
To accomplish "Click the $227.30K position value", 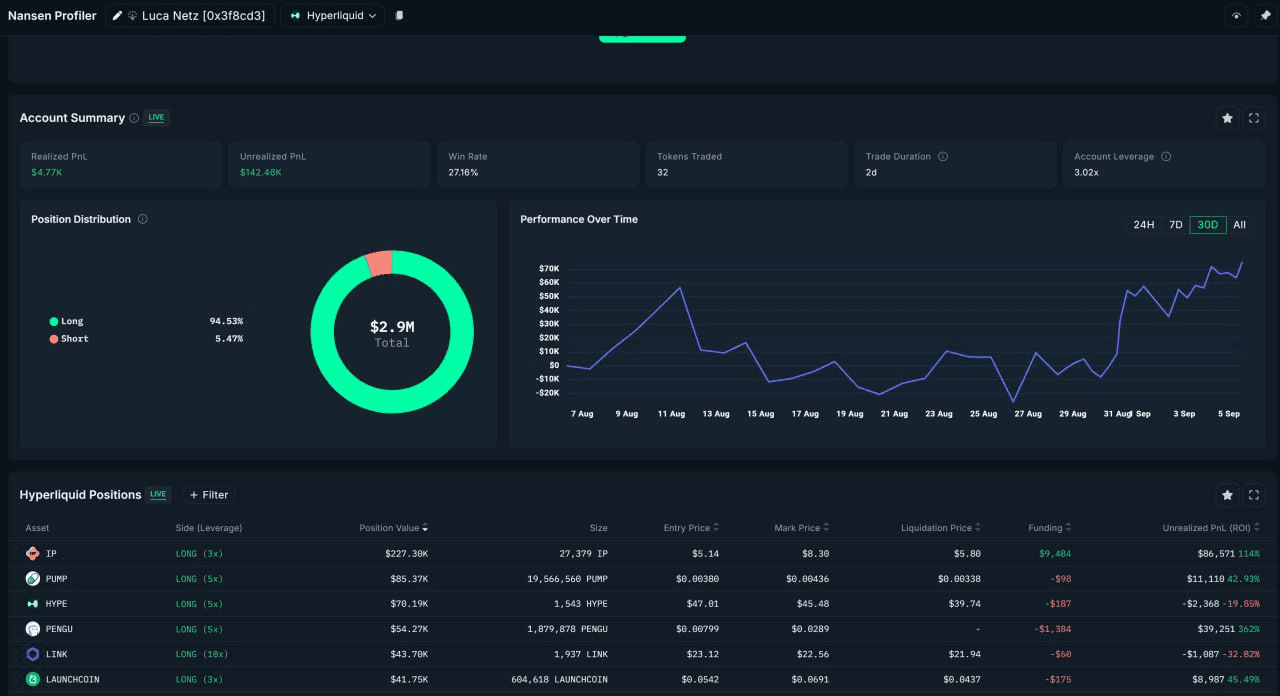I will pos(407,553).
